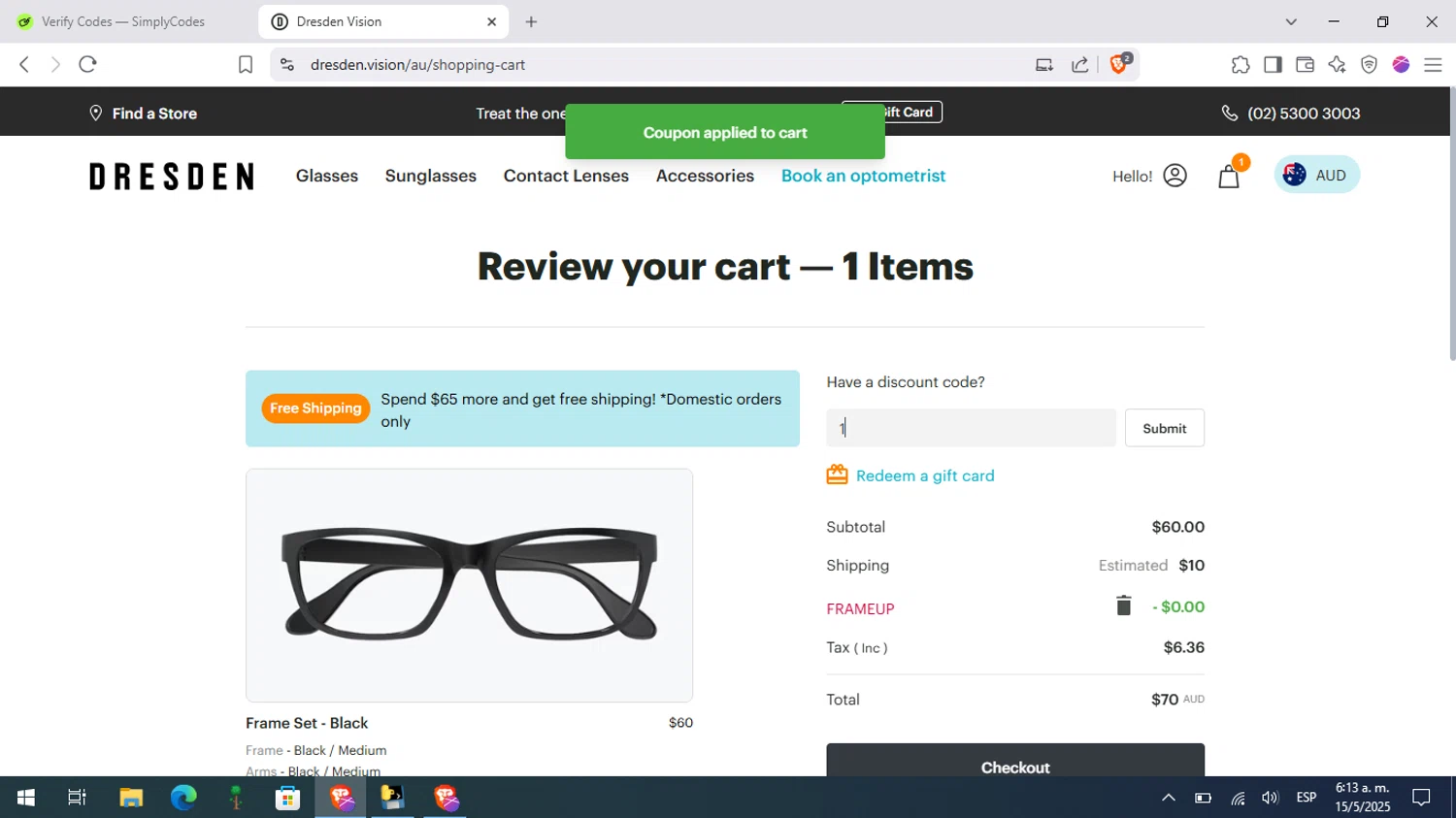Open the browser hamburger menu
The height and width of the screenshot is (818, 1456).
1433,64
